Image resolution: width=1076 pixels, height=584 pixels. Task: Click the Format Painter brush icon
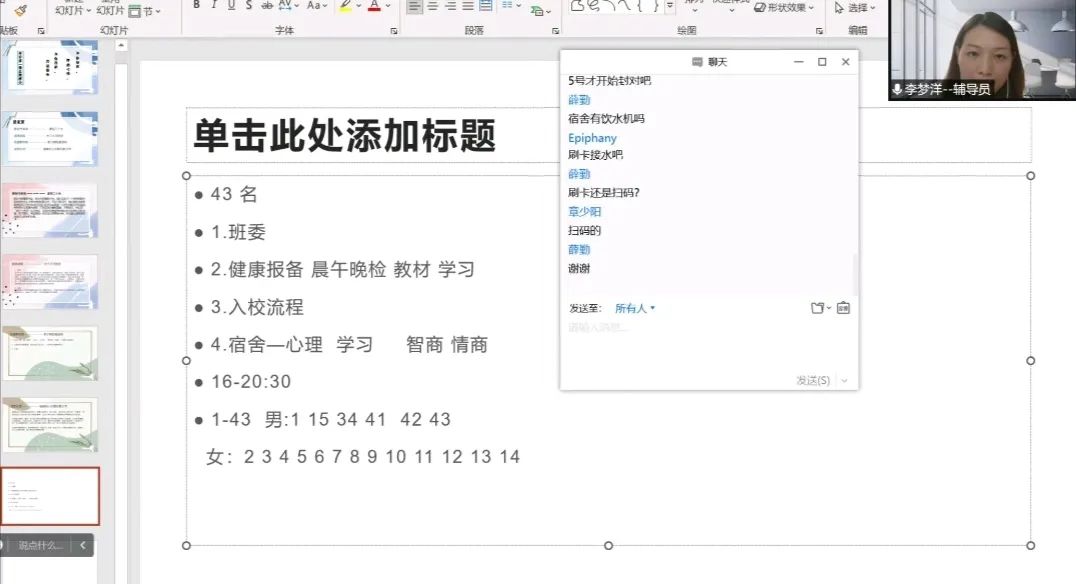click(x=20, y=8)
